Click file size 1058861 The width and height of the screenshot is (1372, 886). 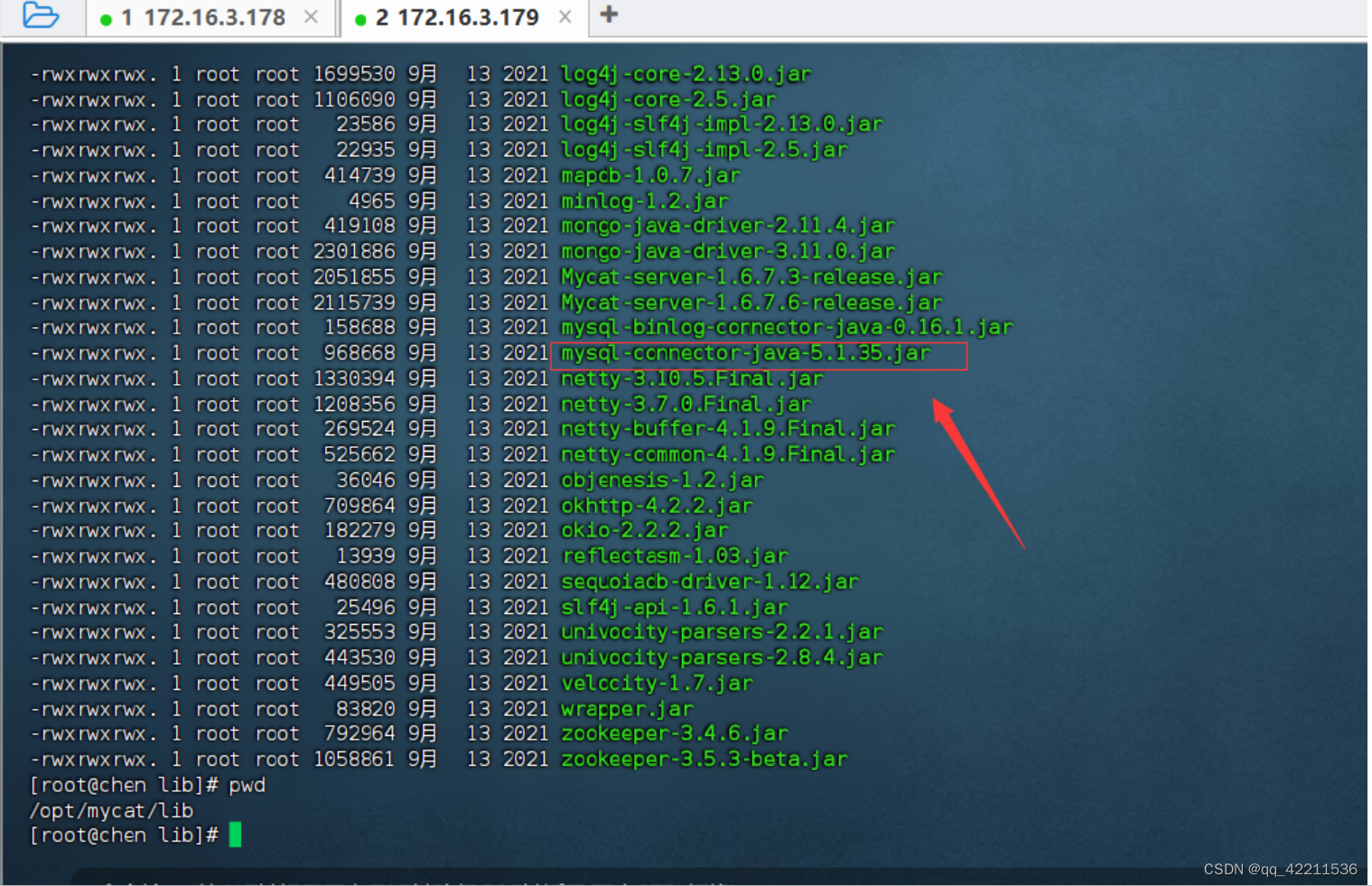coord(354,760)
